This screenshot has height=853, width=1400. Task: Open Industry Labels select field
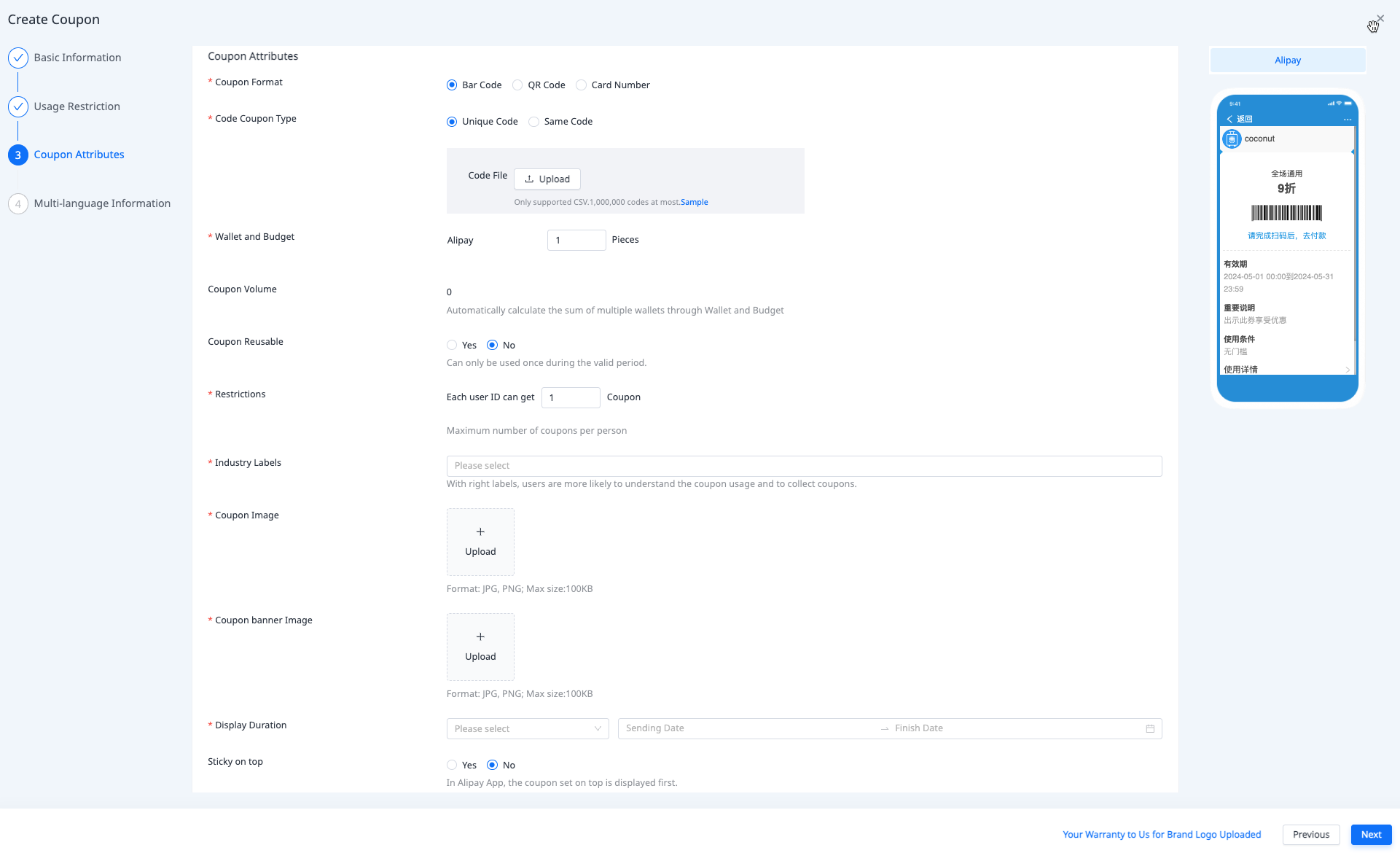coord(803,466)
